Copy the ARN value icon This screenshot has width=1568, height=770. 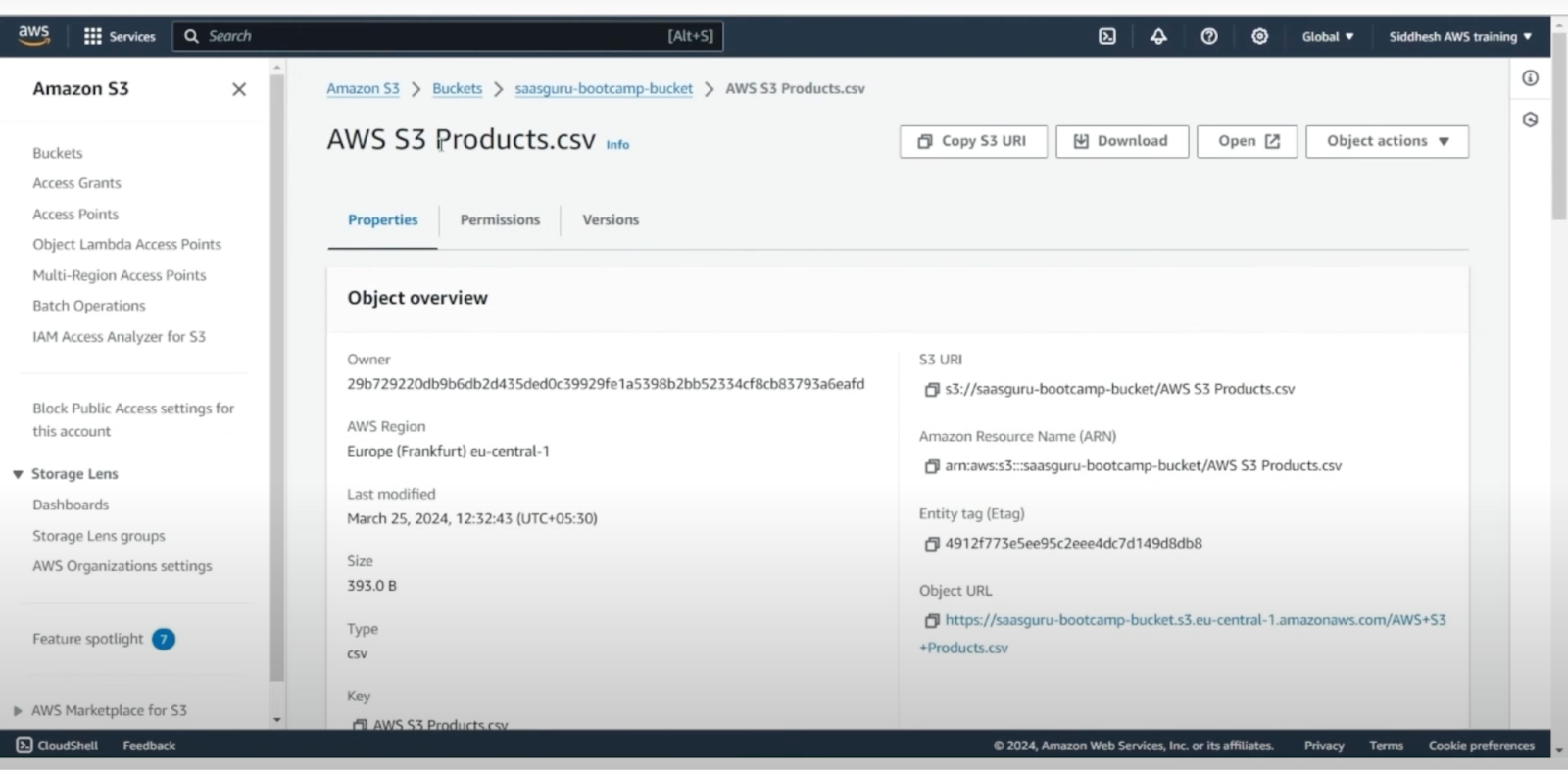pyautogui.click(x=932, y=466)
